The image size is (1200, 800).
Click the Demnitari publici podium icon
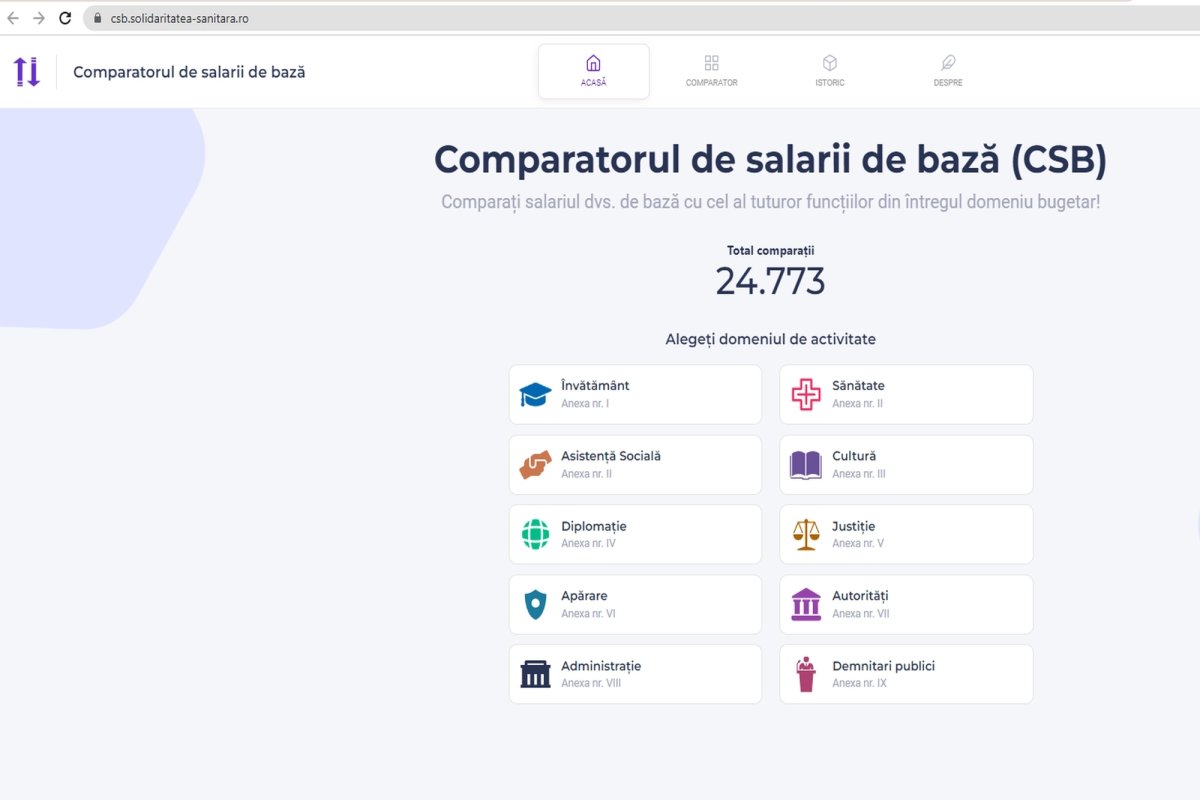click(x=806, y=674)
